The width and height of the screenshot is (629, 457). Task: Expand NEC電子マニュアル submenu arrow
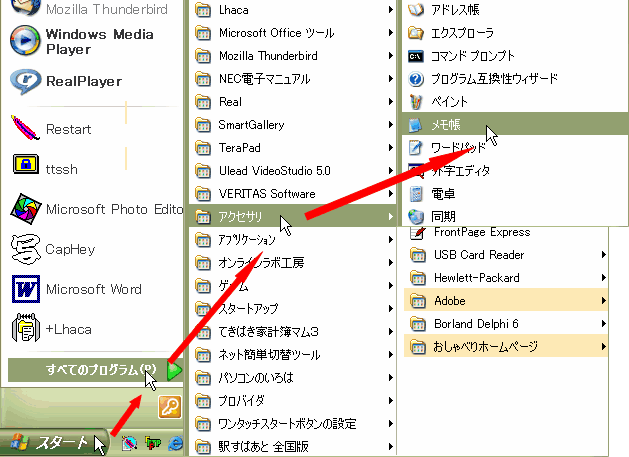coord(390,79)
